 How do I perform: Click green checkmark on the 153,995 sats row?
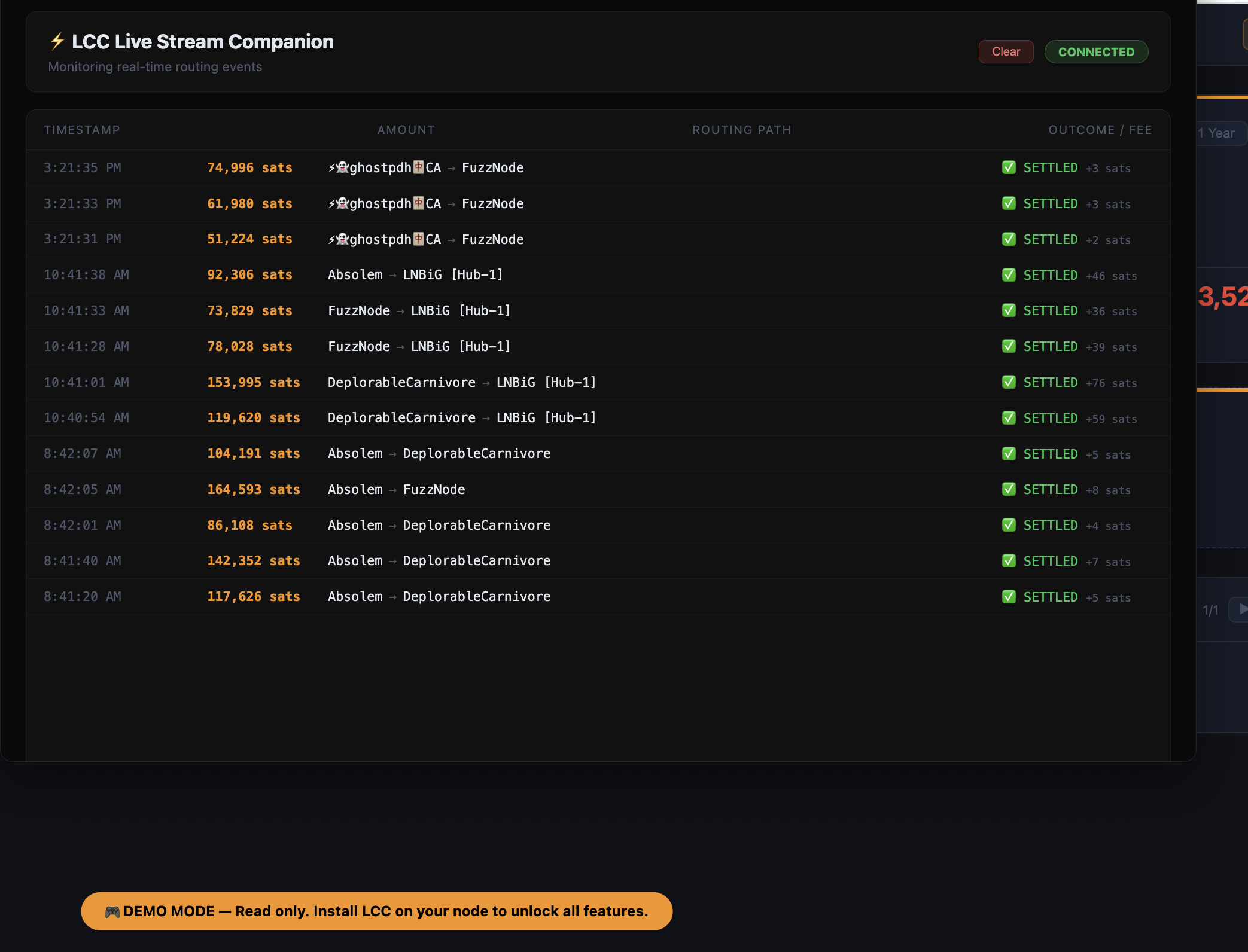1009,382
